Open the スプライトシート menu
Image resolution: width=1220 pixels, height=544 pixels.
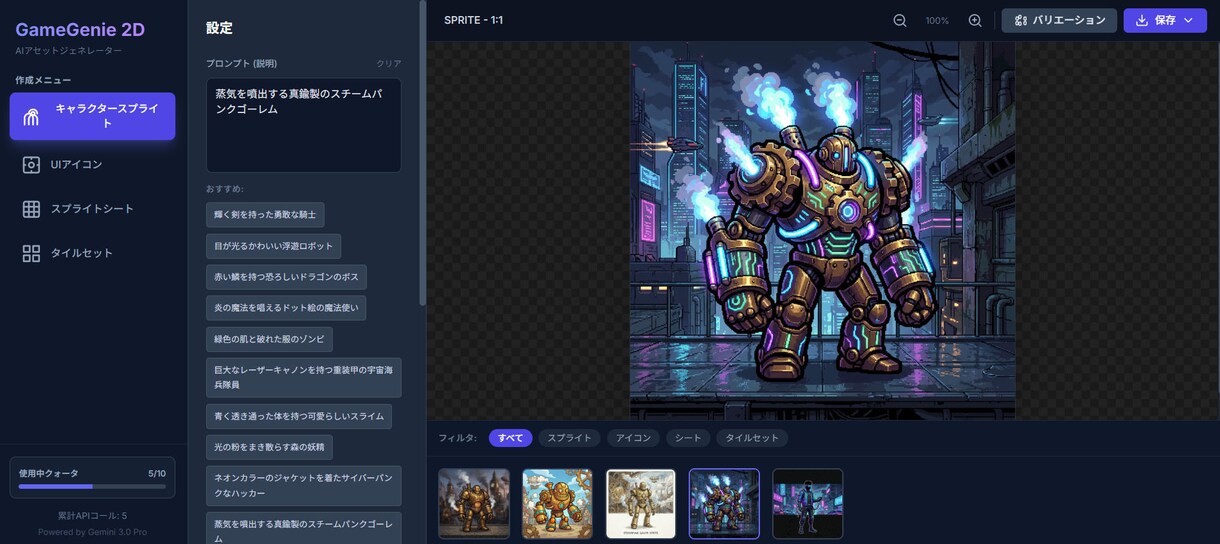(92, 209)
